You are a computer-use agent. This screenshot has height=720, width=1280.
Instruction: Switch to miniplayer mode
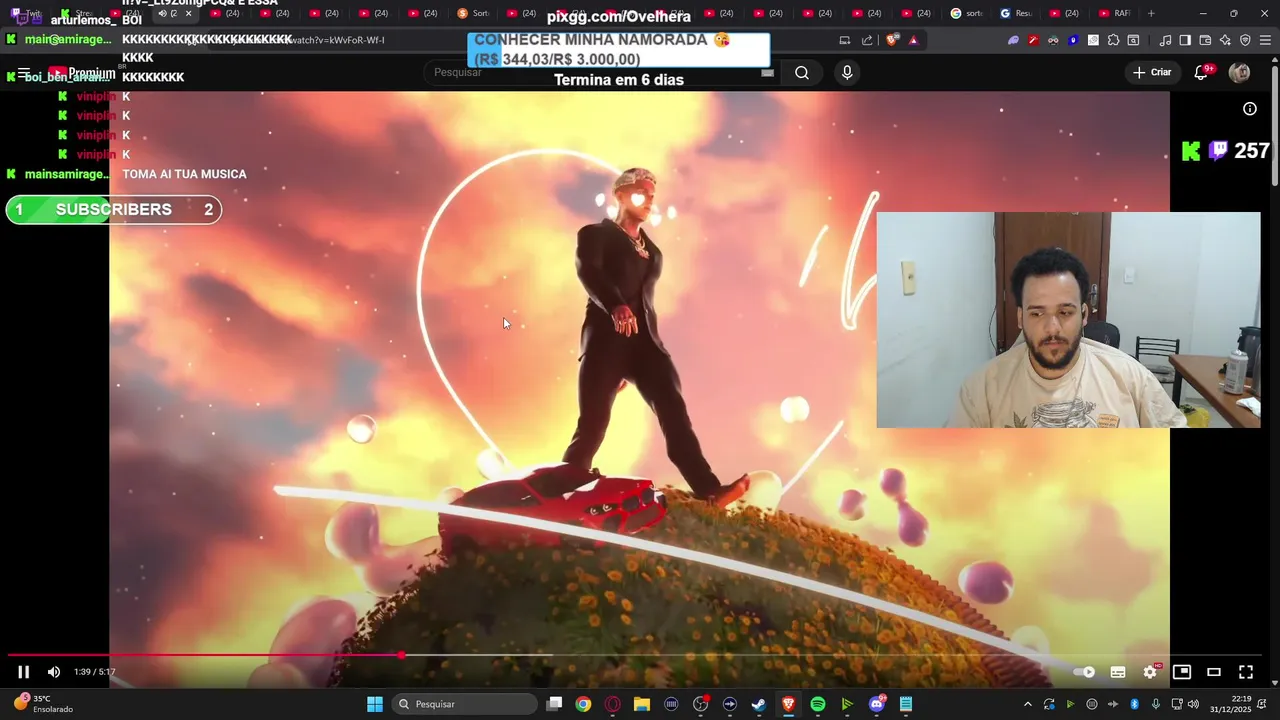point(1182,672)
